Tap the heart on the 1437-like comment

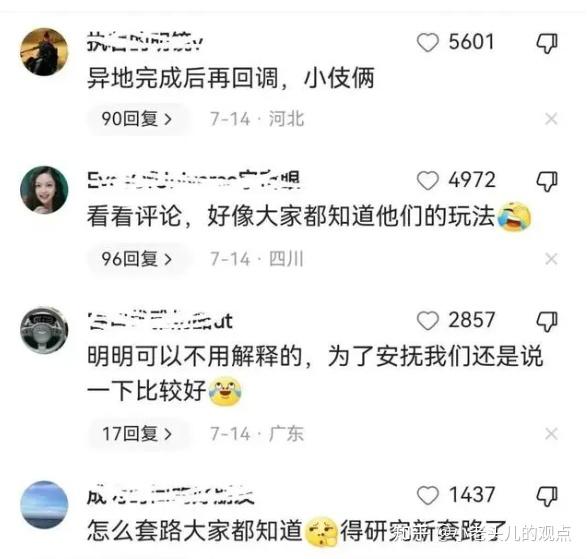pos(428,495)
